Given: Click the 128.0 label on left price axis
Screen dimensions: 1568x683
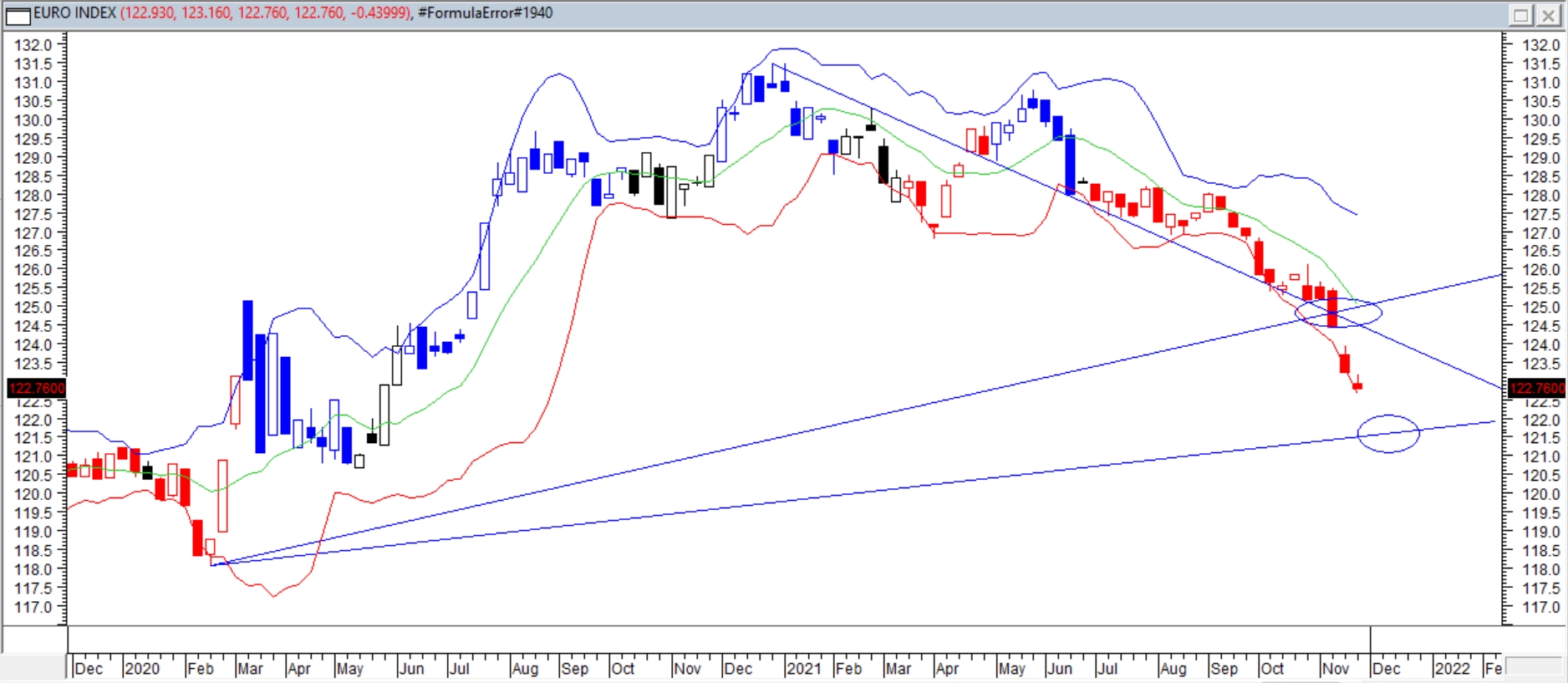Looking at the screenshot, I should pyautogui.click(x=33, y=195).
